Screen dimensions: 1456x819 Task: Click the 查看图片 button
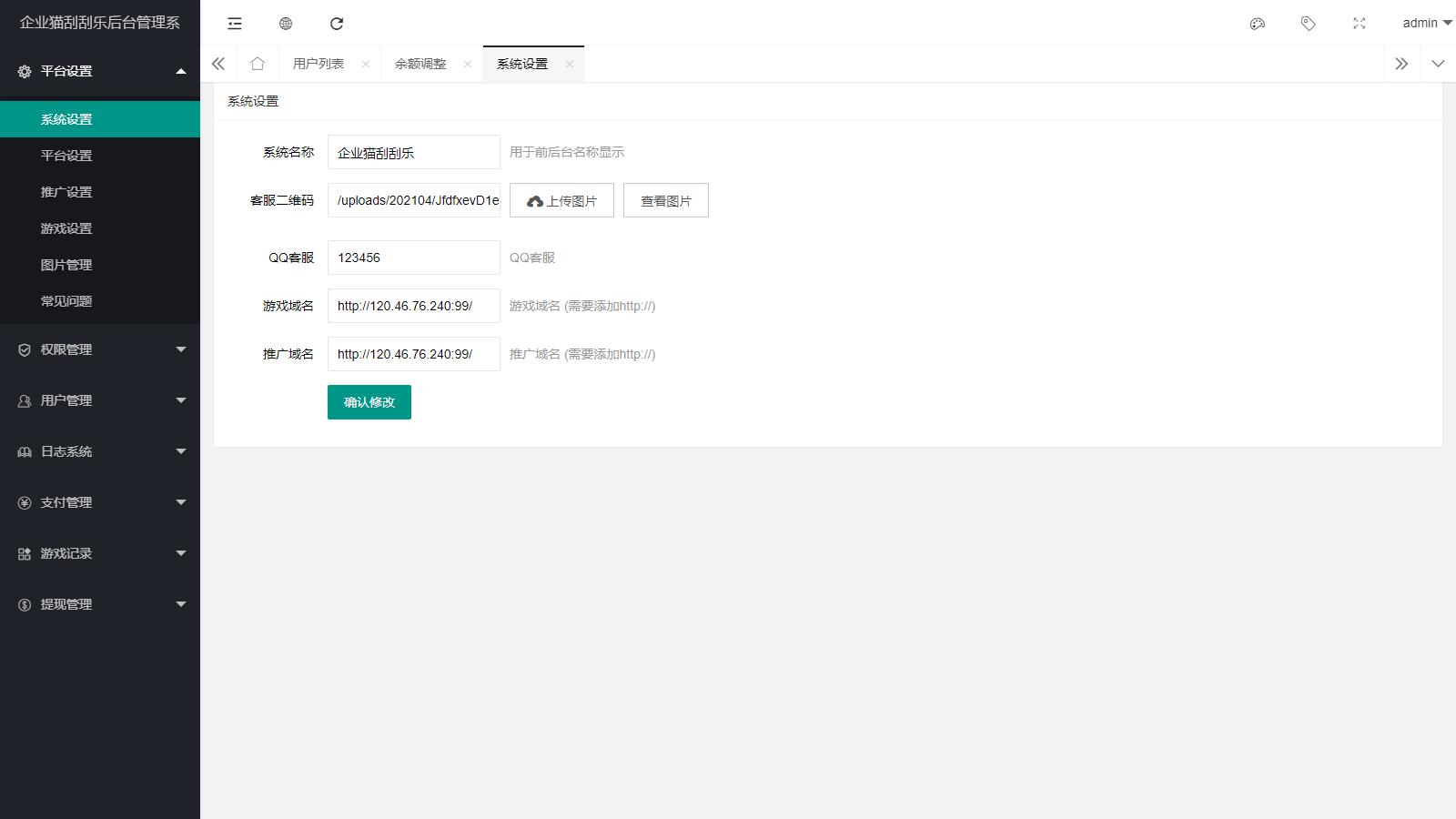665,201
